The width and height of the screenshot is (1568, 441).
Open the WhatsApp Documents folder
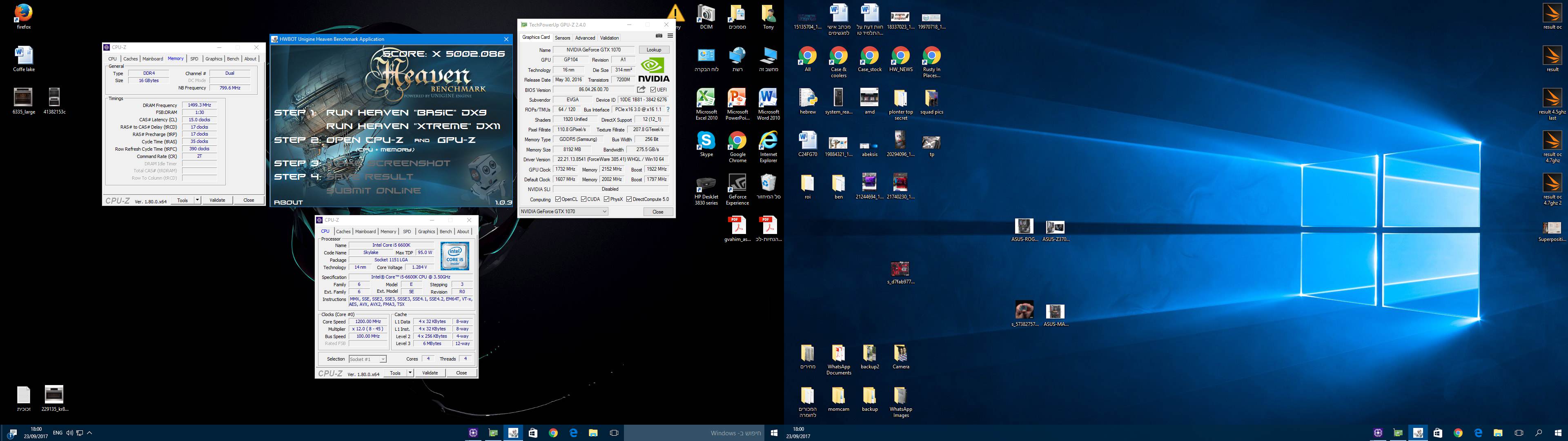[838, 359]
